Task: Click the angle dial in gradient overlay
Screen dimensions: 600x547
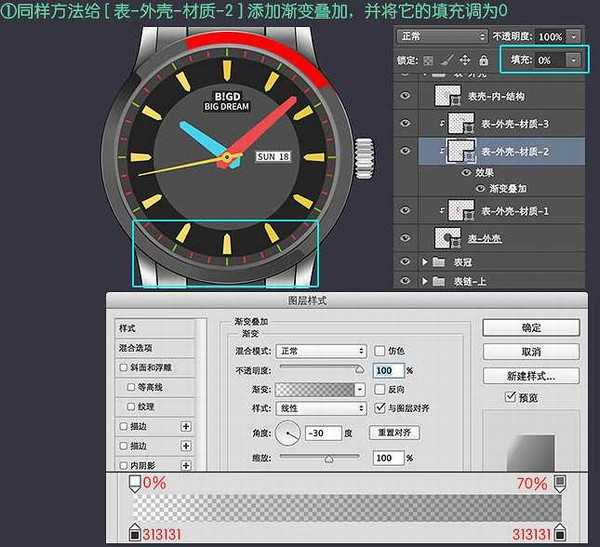Action: 288,433
